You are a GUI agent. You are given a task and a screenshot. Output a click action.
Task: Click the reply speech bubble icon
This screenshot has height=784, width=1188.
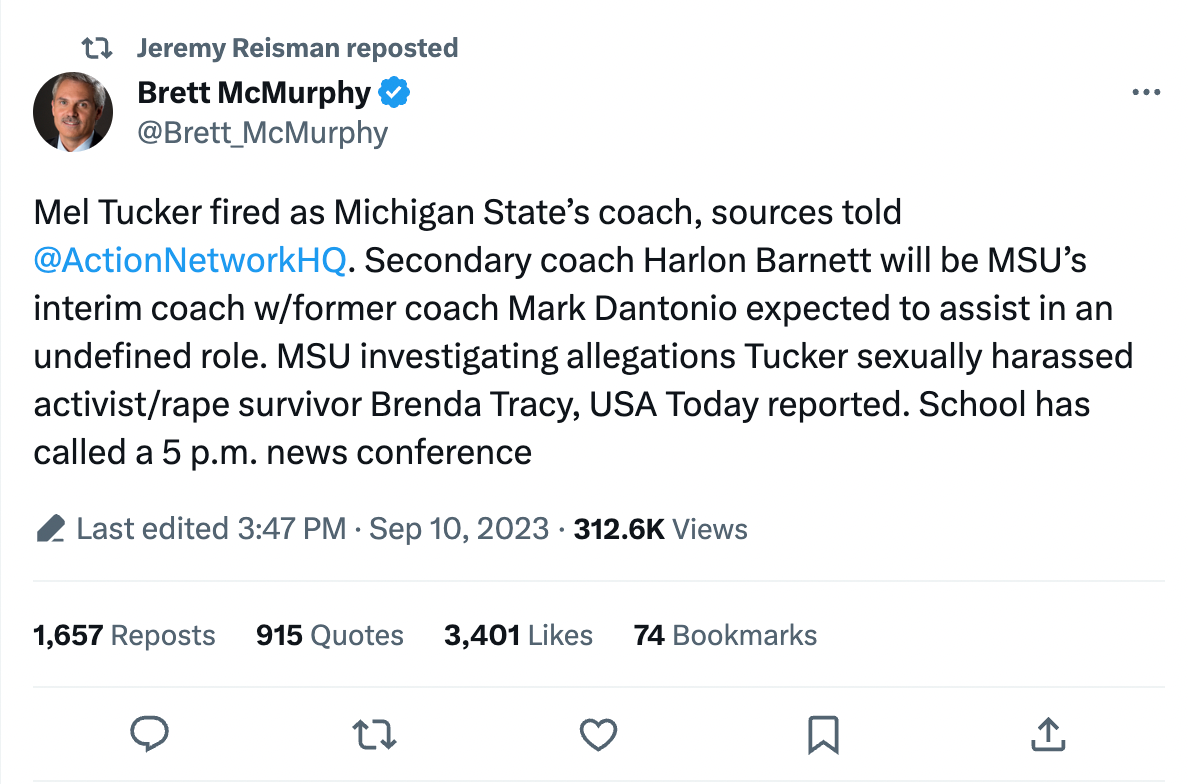[150, 735]
